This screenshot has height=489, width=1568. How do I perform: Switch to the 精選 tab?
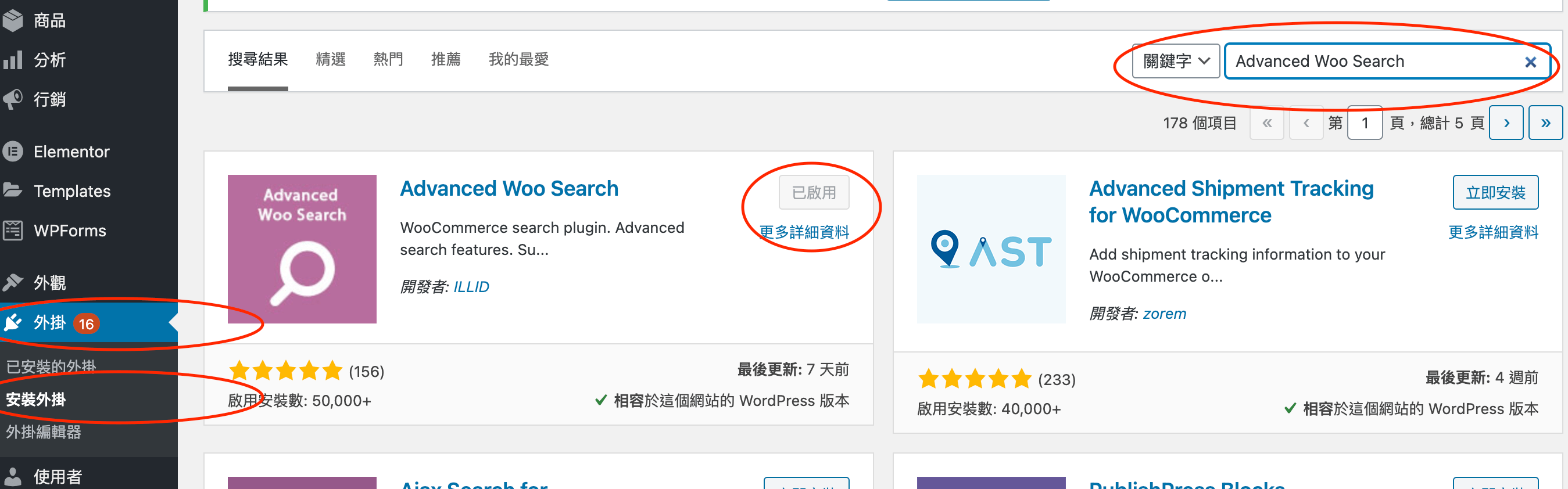(331, 59)
